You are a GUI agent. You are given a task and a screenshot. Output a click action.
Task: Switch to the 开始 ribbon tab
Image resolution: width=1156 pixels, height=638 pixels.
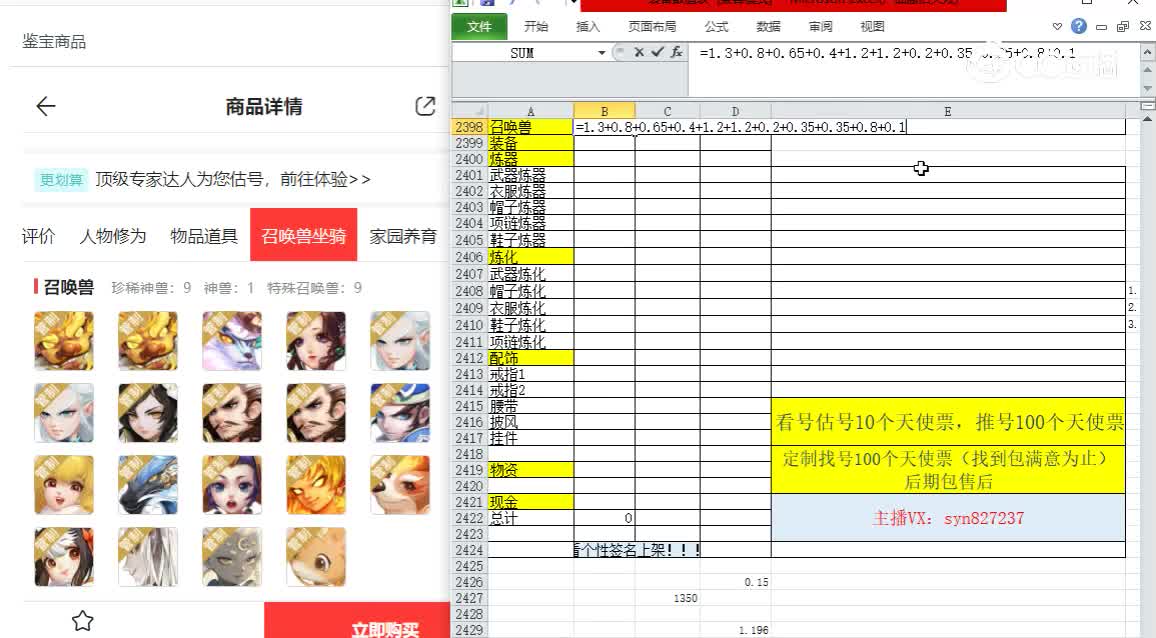click(536, 27)
